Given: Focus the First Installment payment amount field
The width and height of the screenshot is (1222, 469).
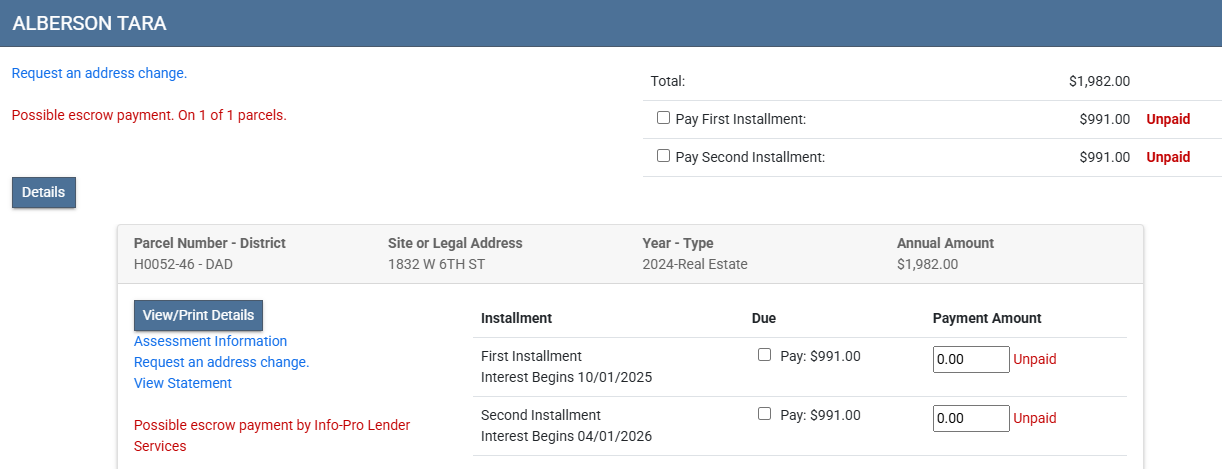Looking at the screenshot, I should coord(970,359).
